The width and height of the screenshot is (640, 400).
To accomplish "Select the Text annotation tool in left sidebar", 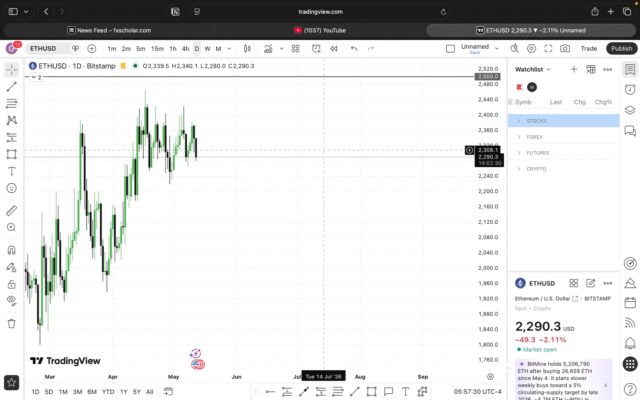I will coord(11,171).
